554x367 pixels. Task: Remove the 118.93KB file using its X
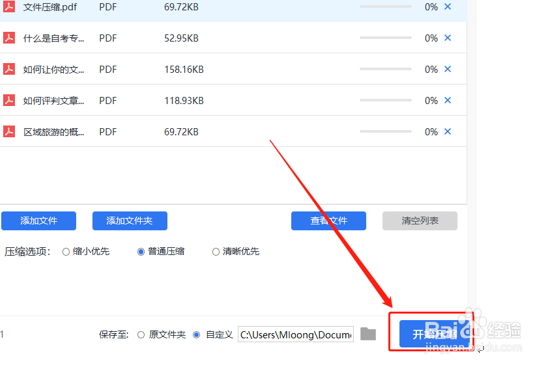tap(448, 100)
